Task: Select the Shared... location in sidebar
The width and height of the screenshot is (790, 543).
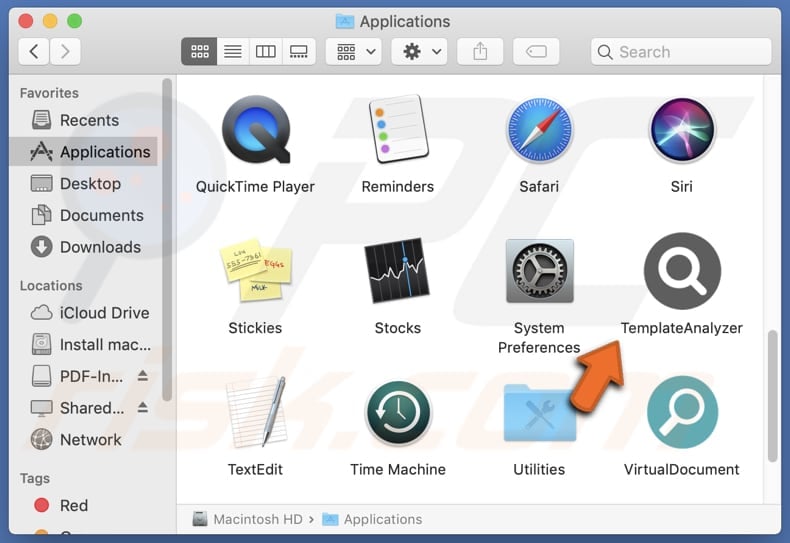Action: click(x=77, y=408)
